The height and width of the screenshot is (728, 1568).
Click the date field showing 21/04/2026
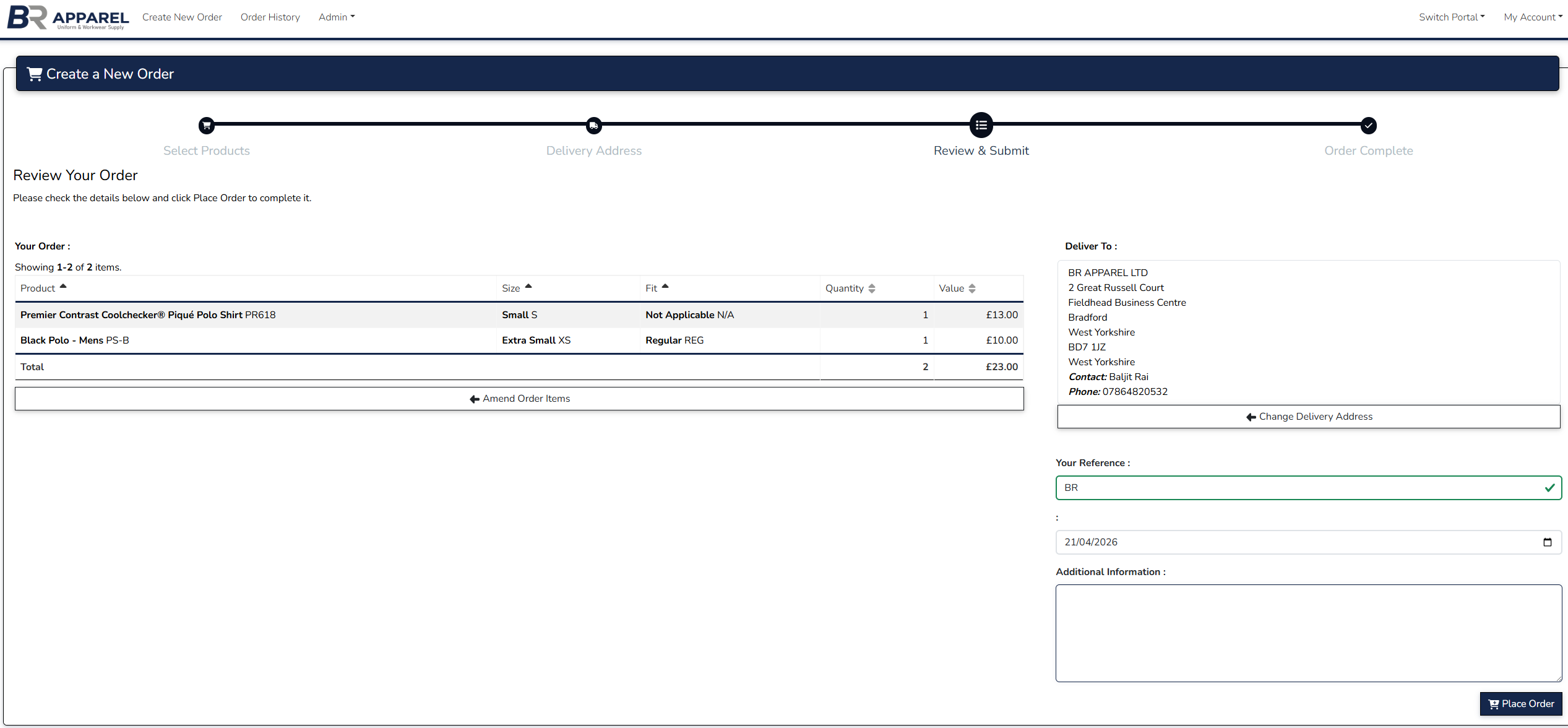click(1309, 542)
